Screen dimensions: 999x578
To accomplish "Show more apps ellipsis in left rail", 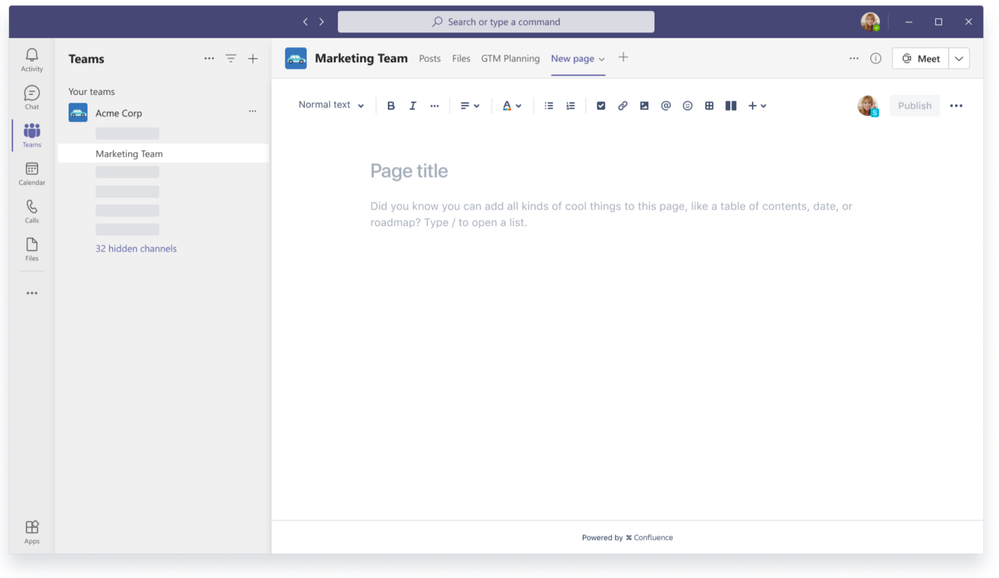I will point(32,293).
